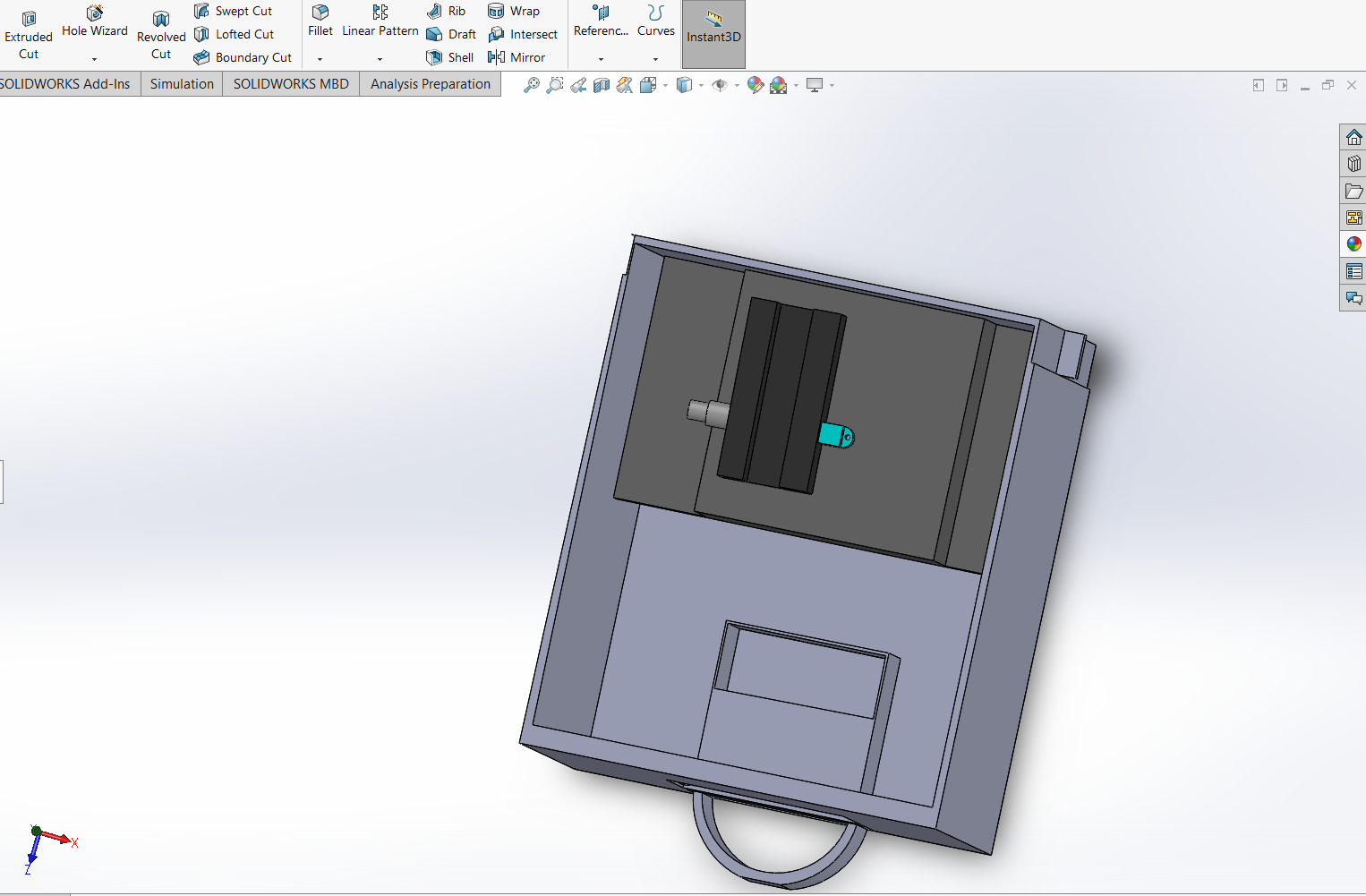Open the Design Library books icon
Image resolution: width=1366 pixels, height=896 pixels.
tap(1353, 164)
